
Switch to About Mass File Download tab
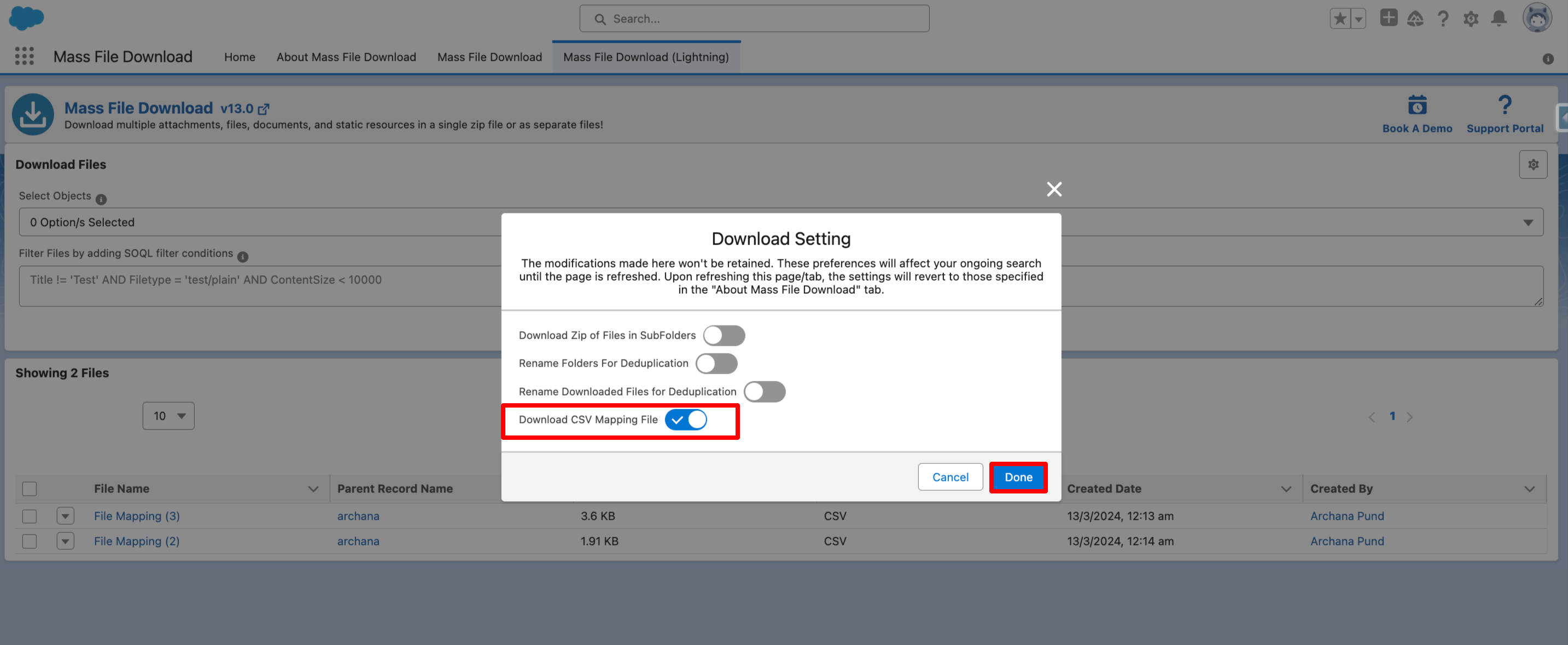[x=346, y=57]
